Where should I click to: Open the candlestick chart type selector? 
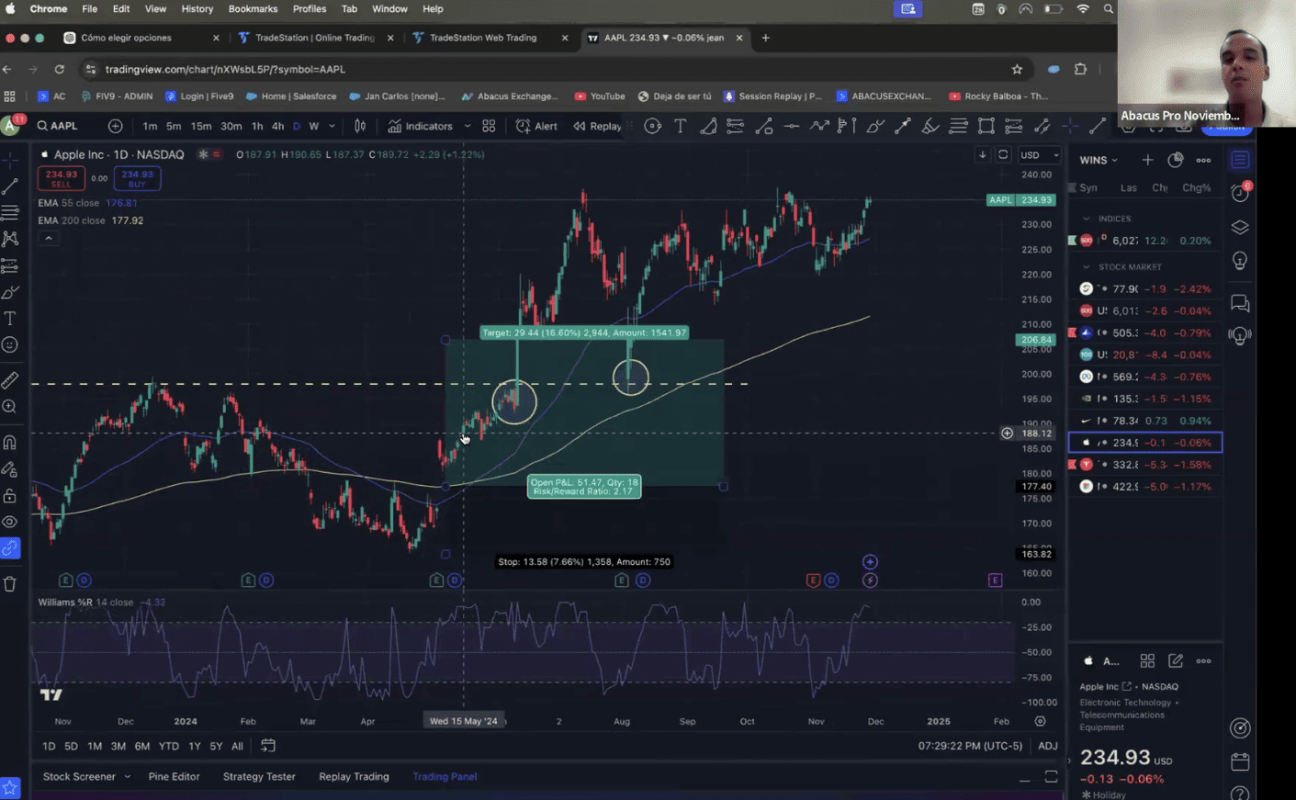[360, 126]
